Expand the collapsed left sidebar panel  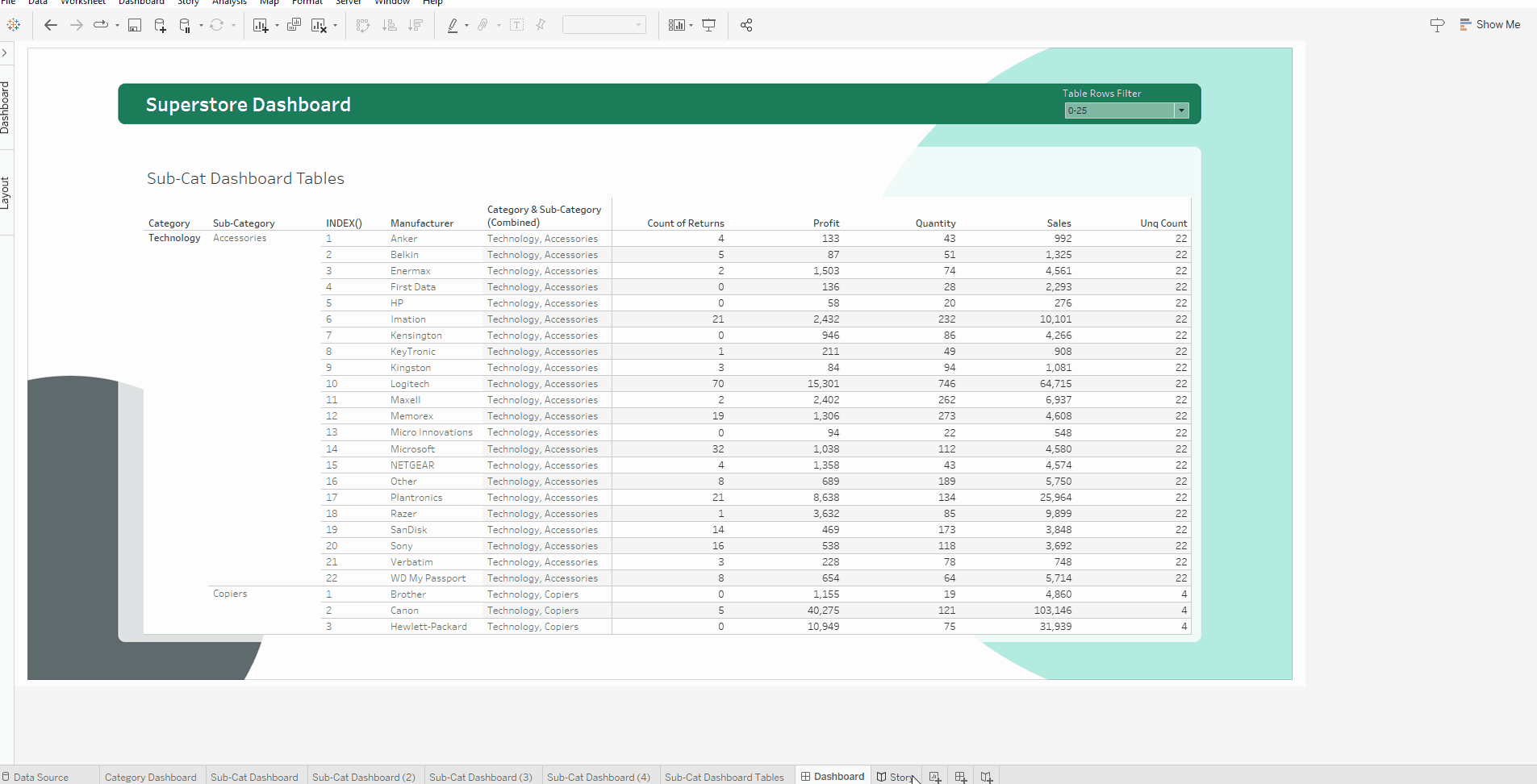coord(6,52)
